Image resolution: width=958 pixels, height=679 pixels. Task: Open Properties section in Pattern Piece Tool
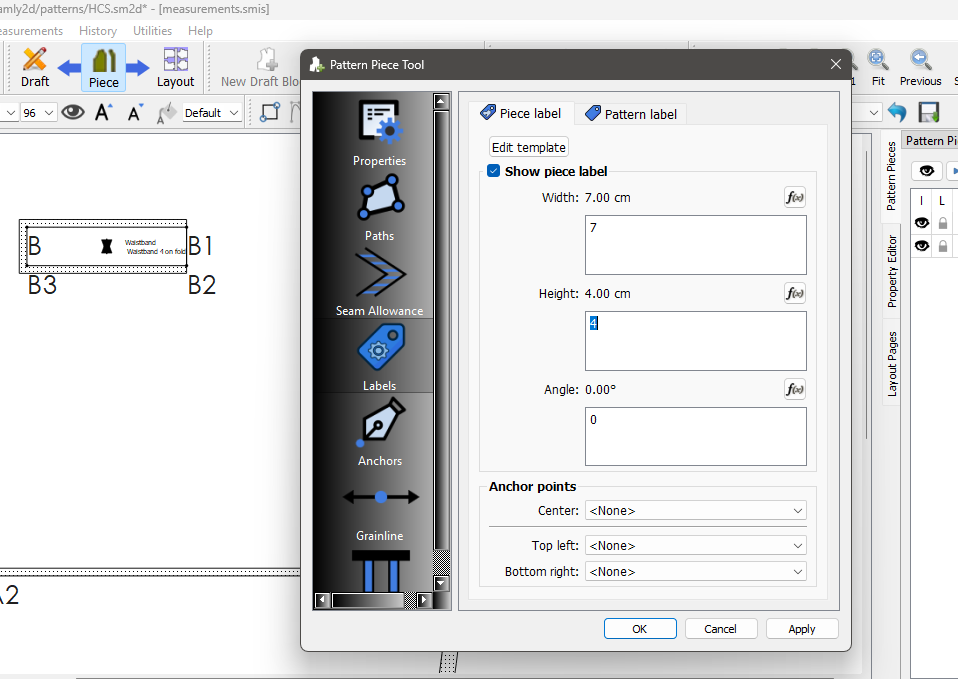click(379, 133)
